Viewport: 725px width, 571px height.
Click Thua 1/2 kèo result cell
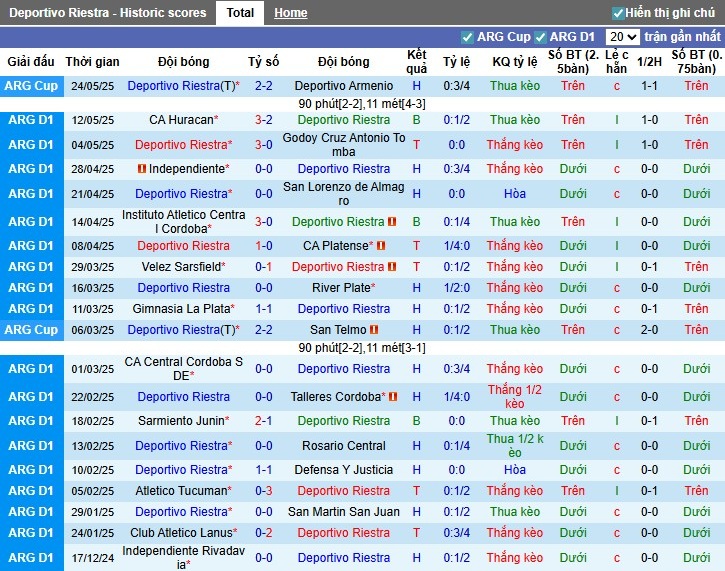(515, 446)
